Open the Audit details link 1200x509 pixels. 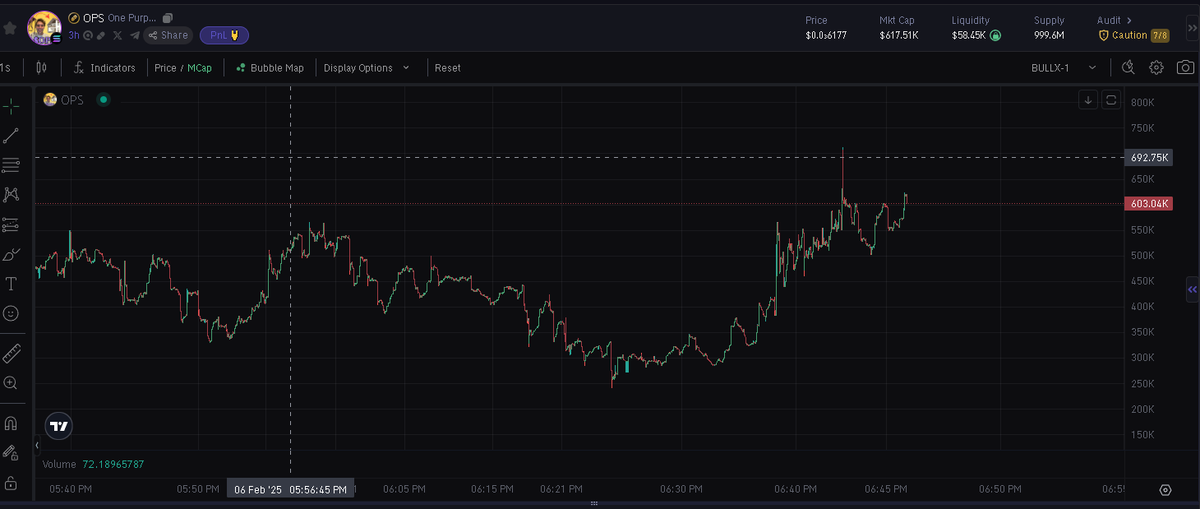pos(1114,20)
